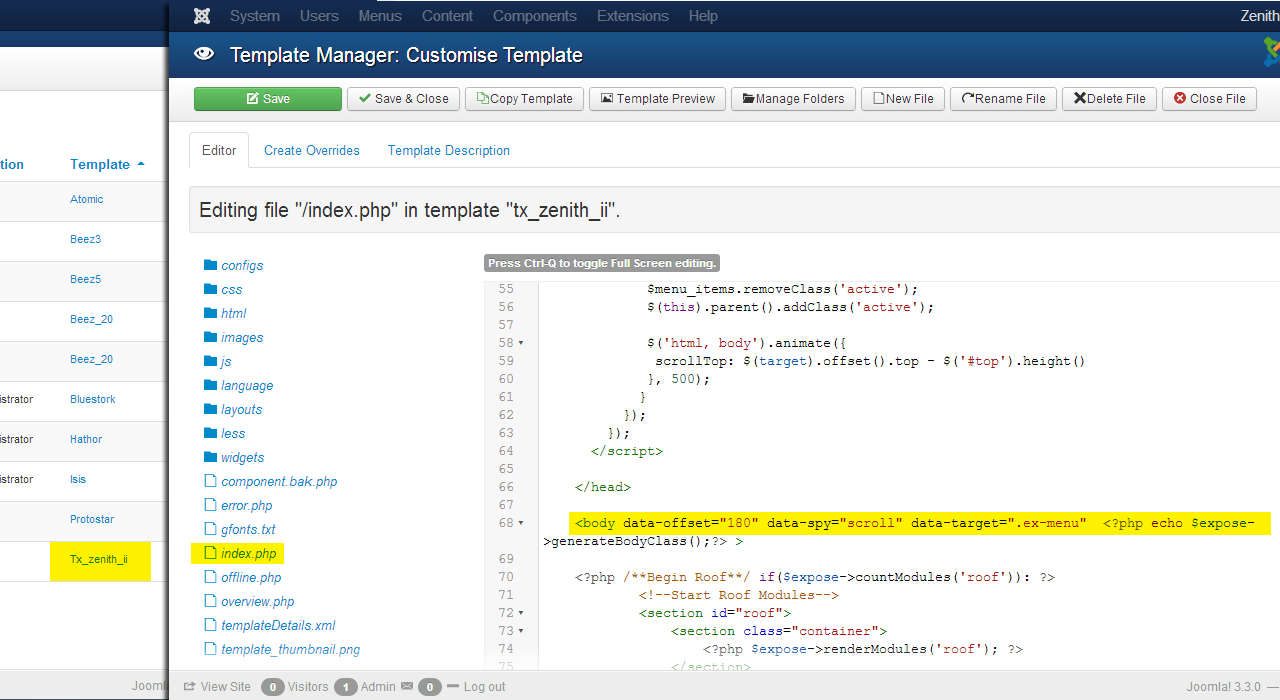Open the templateDetails.xml file icon

point(209,625)
